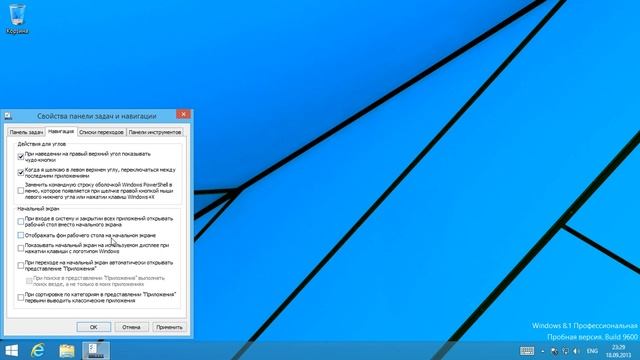Open the Списки переходов tab
This screenshot has height=360, width=640.
(101, 132)
